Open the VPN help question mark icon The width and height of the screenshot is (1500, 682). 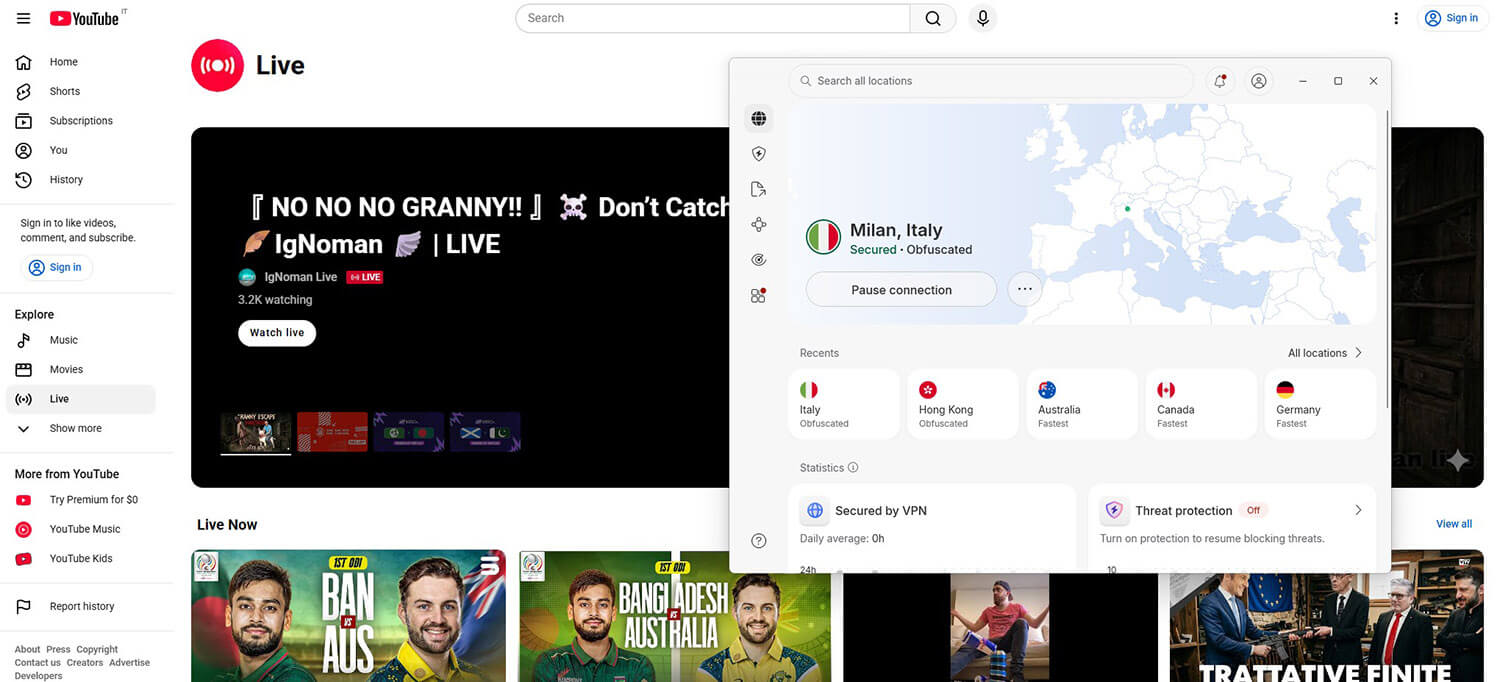[x=759, y=541]
